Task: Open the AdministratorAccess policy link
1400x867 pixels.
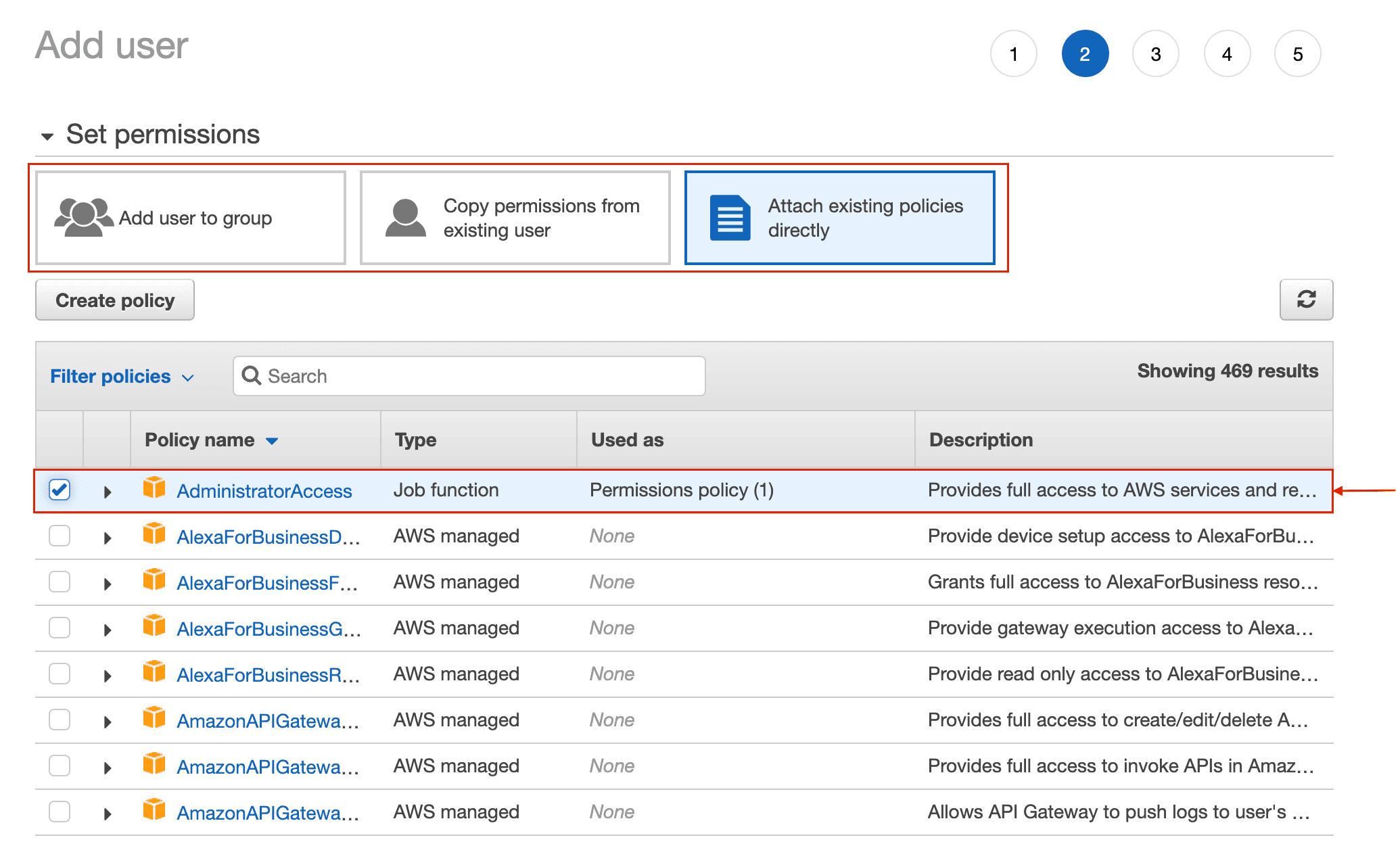Action: [x=264, y=491]
